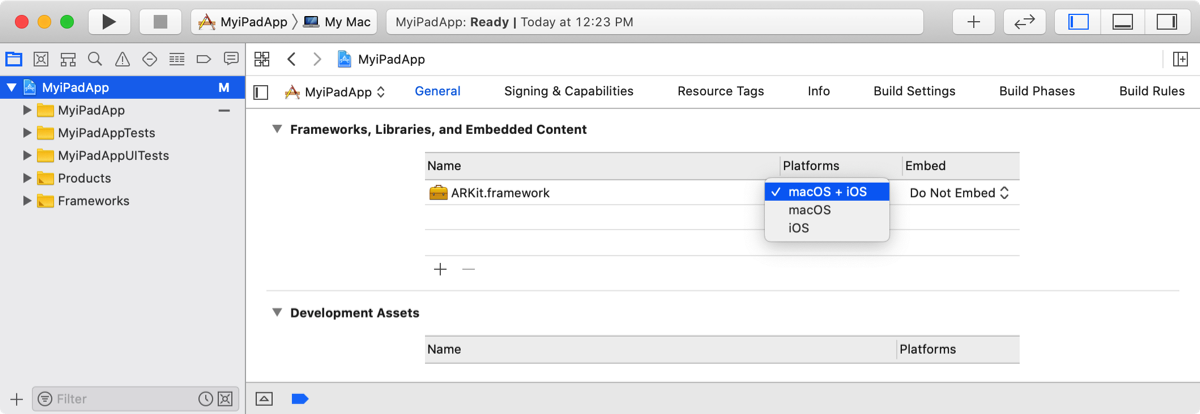Select iOS from the platforms menu
1200x414 pixels.
(799, 228)
